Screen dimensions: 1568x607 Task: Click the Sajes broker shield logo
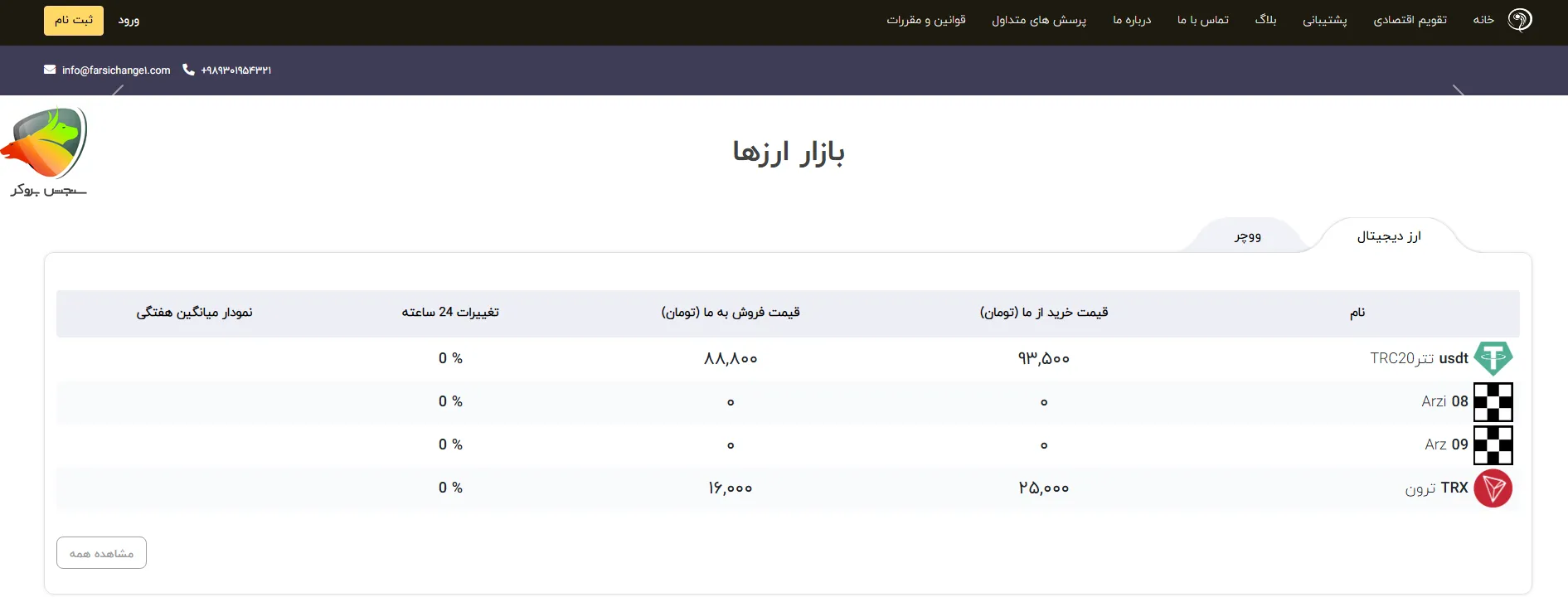pos(46,152)
